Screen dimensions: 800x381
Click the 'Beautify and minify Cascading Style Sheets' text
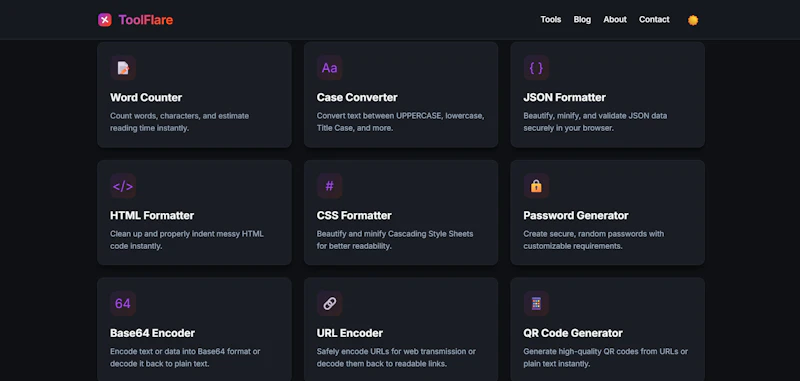point(395,240)
